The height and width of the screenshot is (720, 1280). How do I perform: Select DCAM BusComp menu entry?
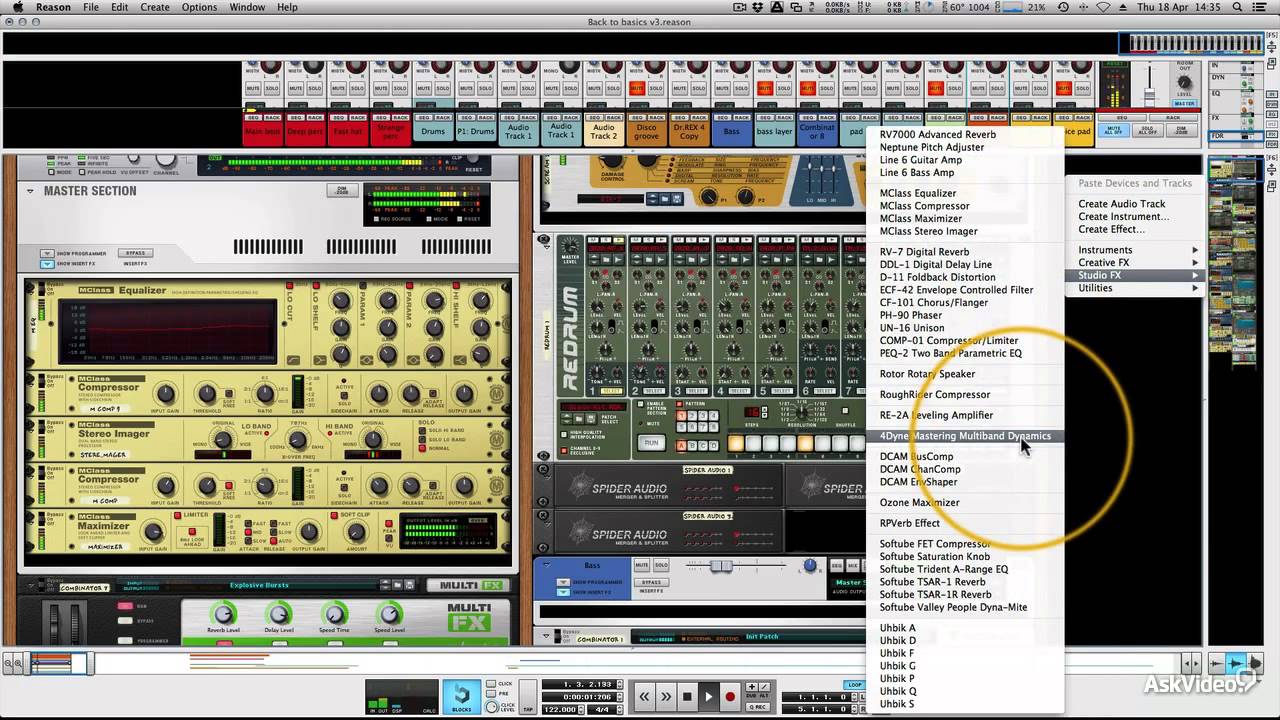(917, 456)
